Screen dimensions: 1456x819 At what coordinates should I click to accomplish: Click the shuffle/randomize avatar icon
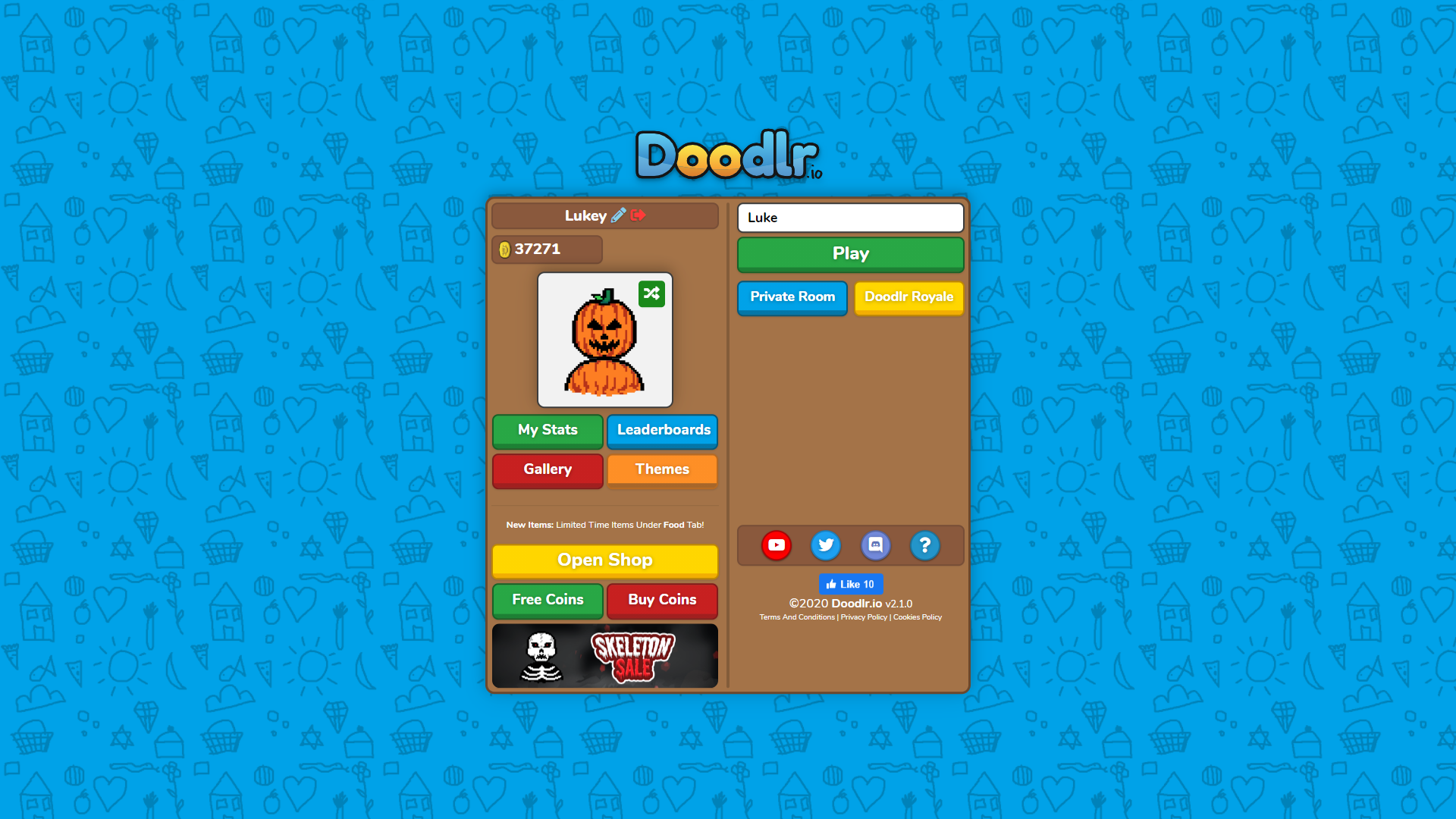tap(652, 293)
